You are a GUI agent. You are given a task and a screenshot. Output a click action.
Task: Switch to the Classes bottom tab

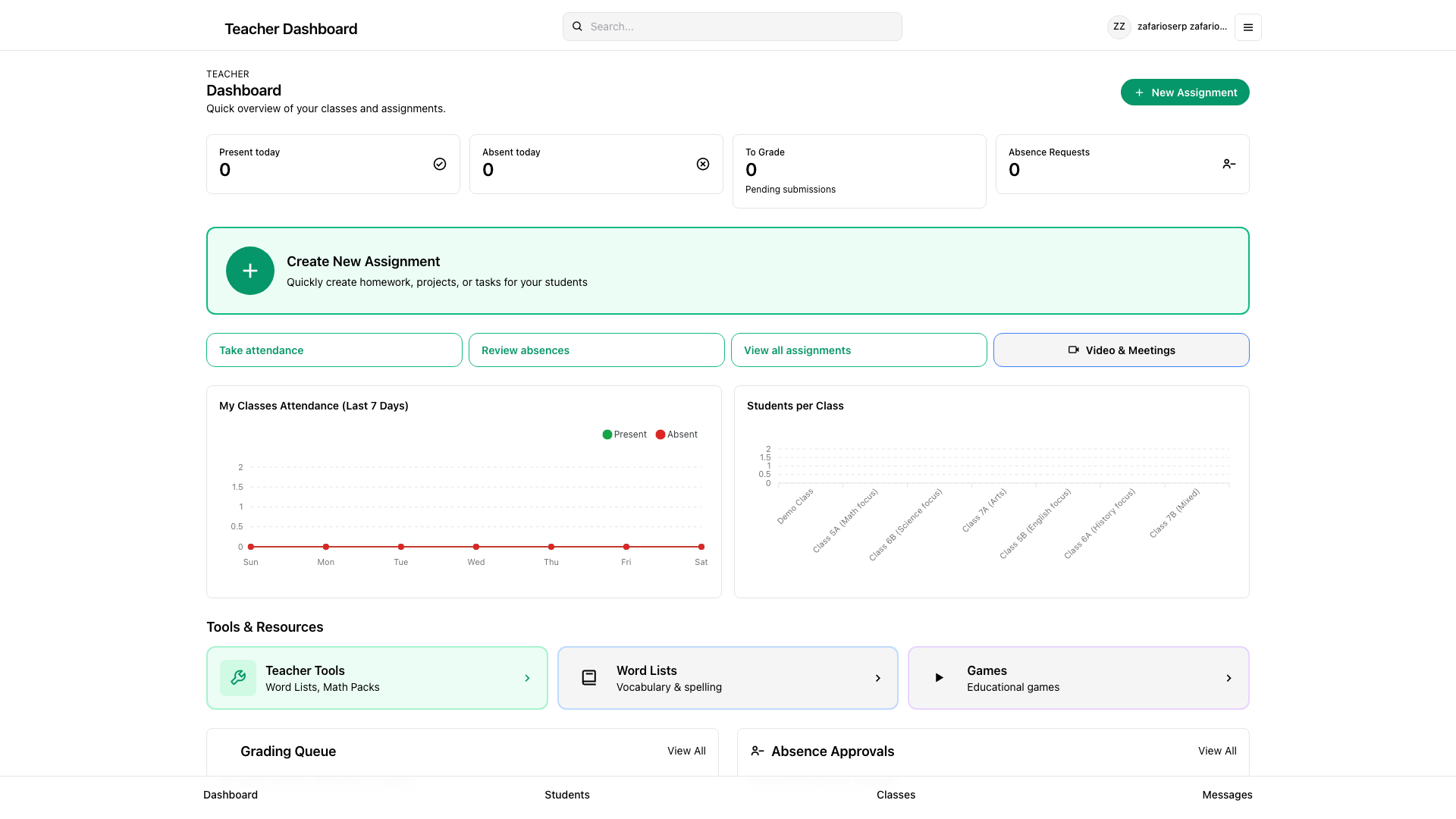[x=896, y=795]
